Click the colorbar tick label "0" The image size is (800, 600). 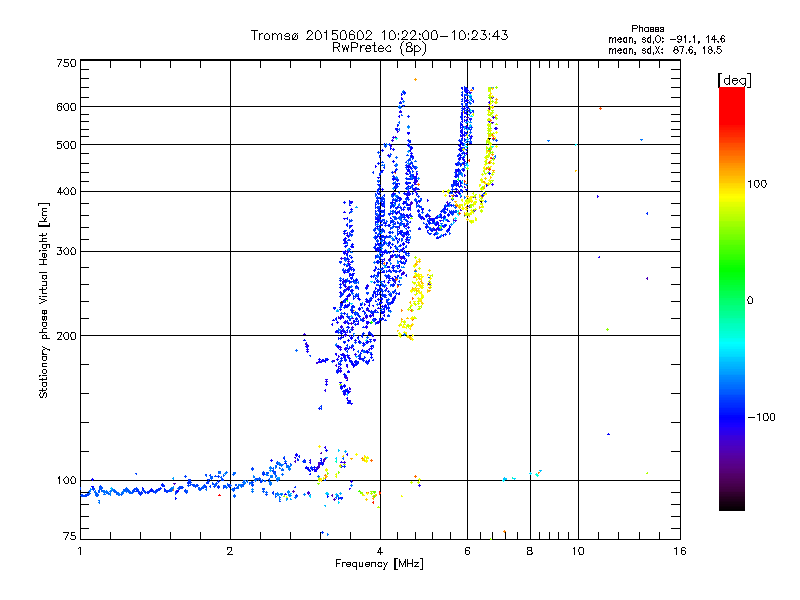pyautogui.click(x=750, y=300)
